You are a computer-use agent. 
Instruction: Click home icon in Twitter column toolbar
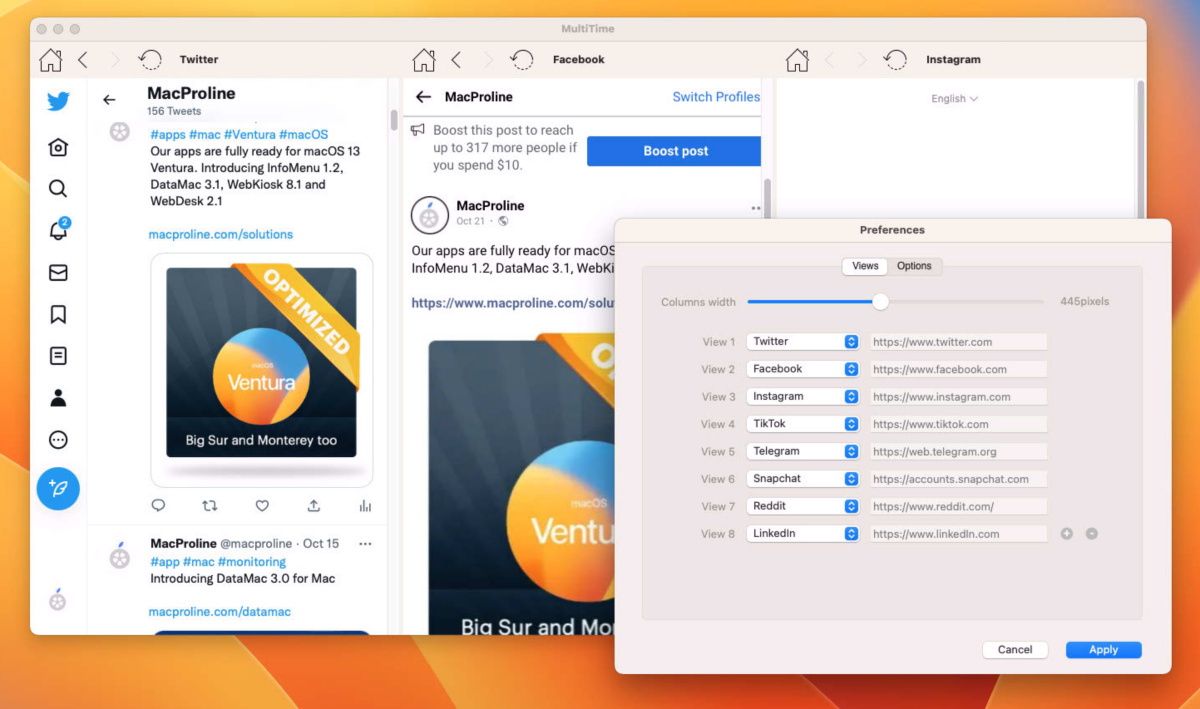(50, 60)
